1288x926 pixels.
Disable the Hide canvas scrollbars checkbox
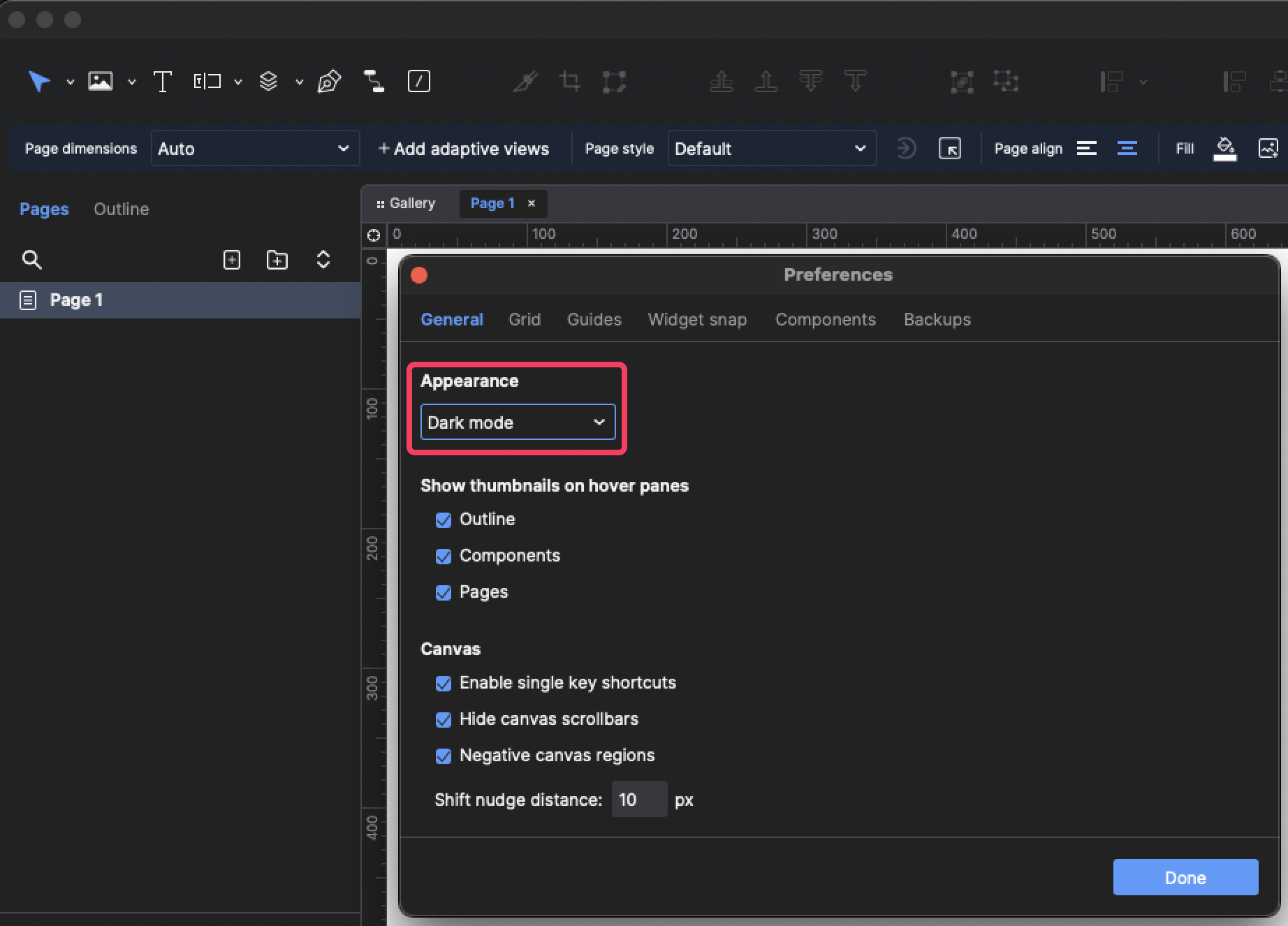pos(444,719)
